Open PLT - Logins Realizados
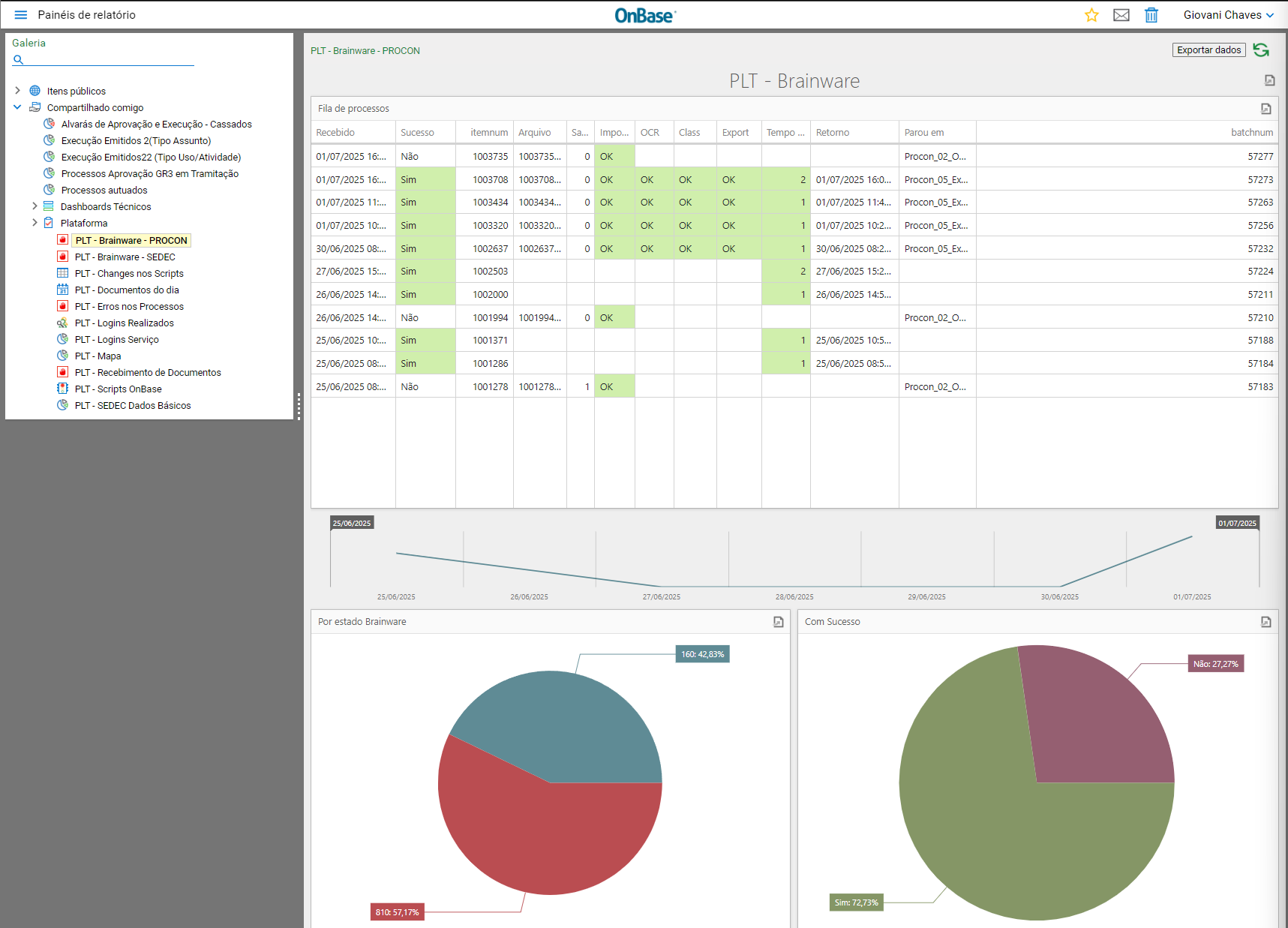The height and width of the screenshot is (928, 1288). point(124,323)
